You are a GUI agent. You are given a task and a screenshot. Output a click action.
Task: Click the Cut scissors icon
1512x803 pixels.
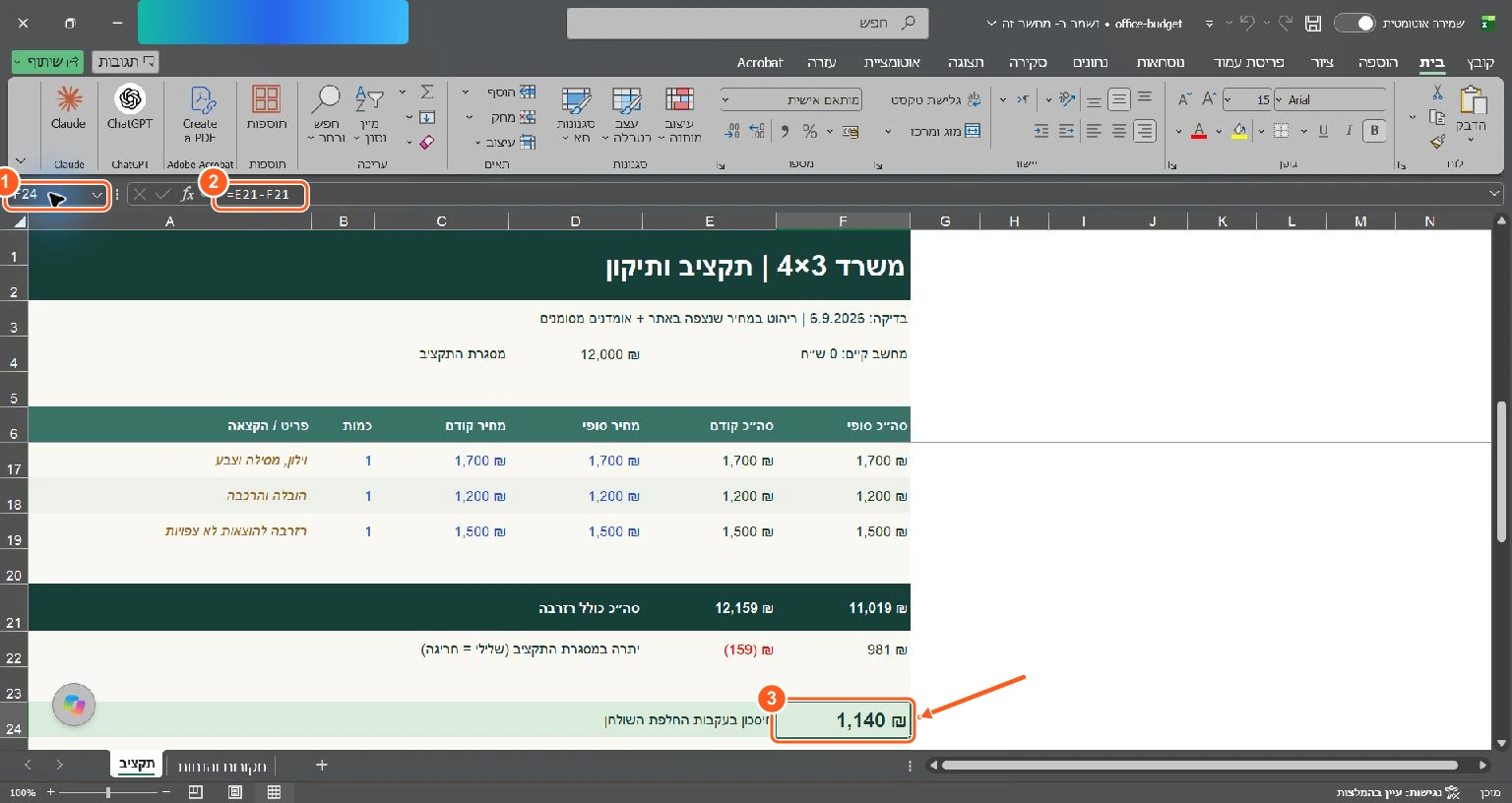pyautogui.click(x=1437, y=92)
